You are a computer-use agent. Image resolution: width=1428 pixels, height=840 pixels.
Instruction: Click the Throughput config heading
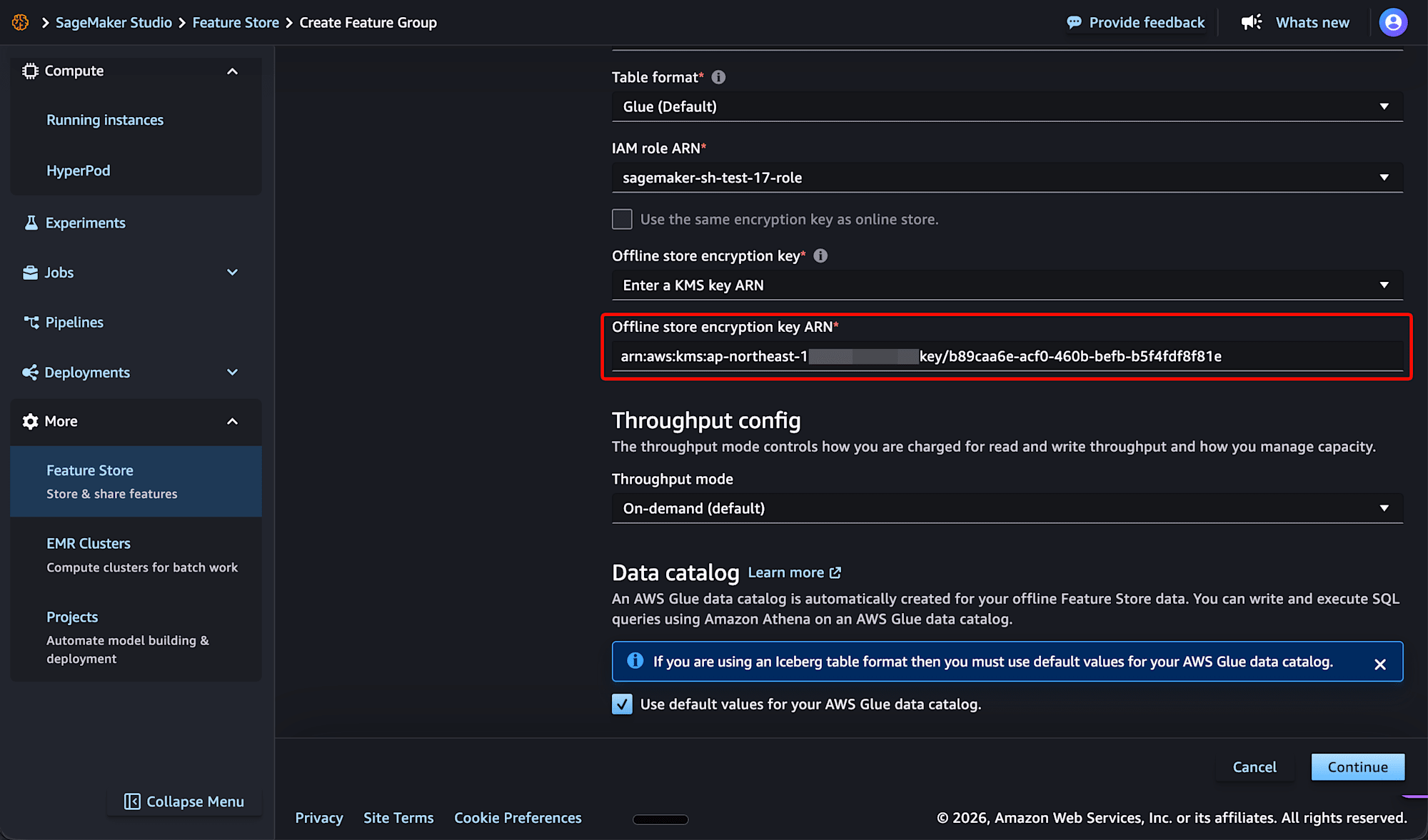pos(706,420)
